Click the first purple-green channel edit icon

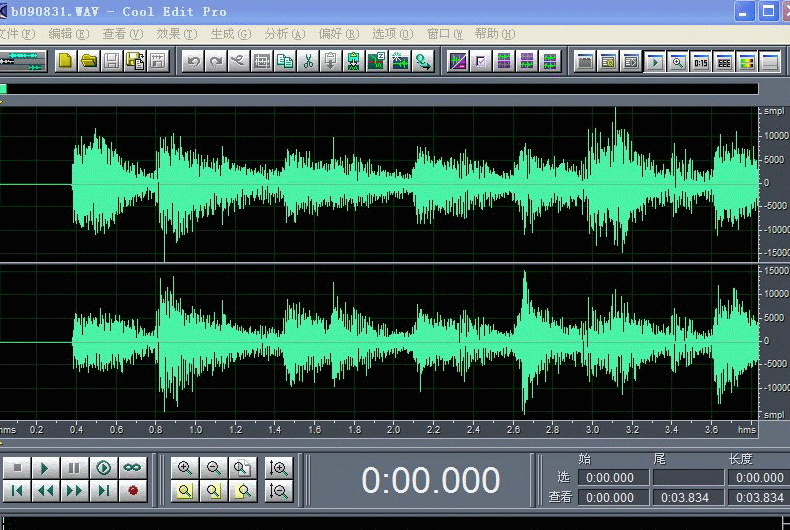(504, 61)
